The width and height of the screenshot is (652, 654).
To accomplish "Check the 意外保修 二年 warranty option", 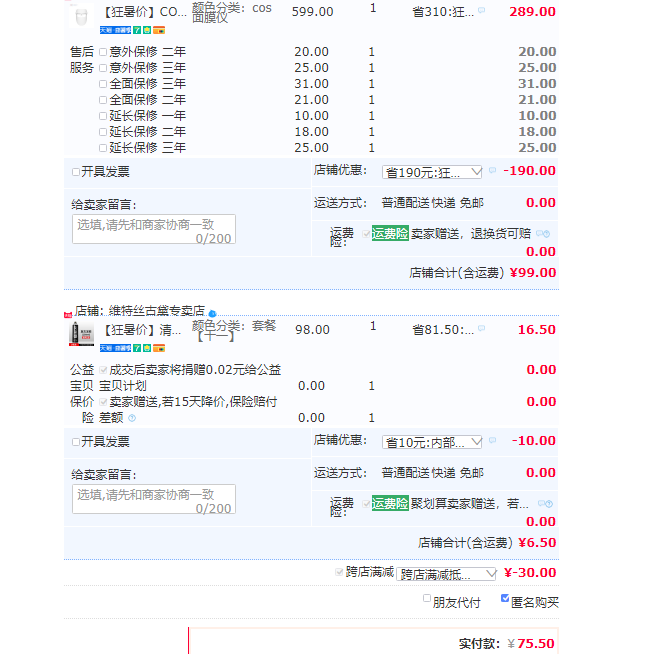I will [x=103, y=52].
